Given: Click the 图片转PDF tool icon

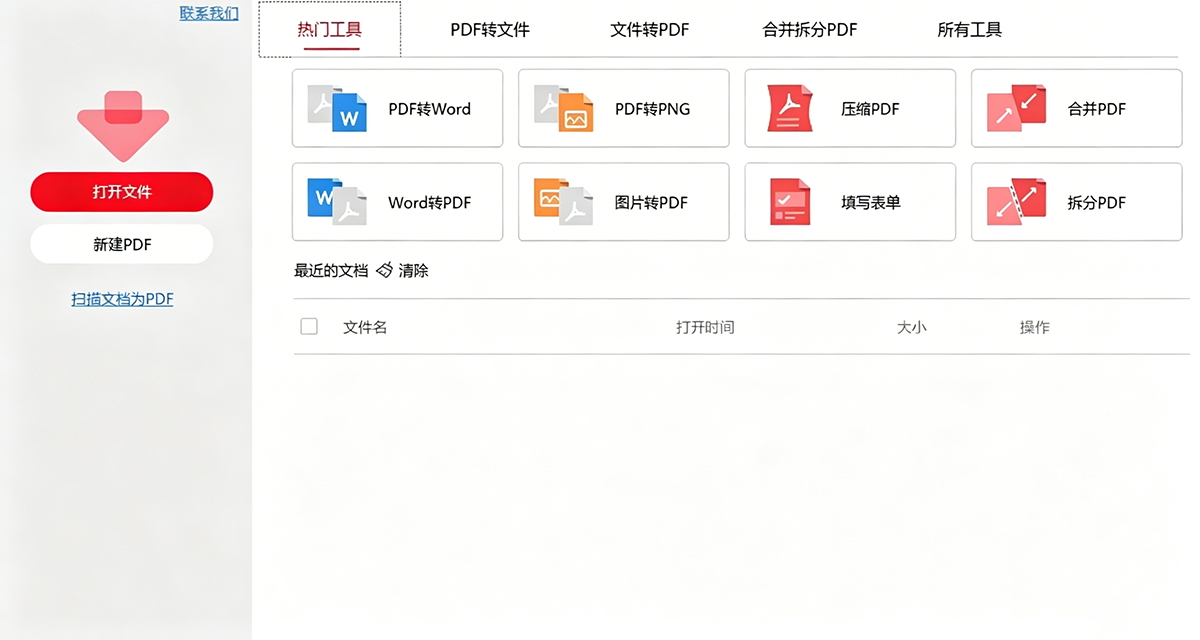Looking at the screenshot, I should [564, 201].
